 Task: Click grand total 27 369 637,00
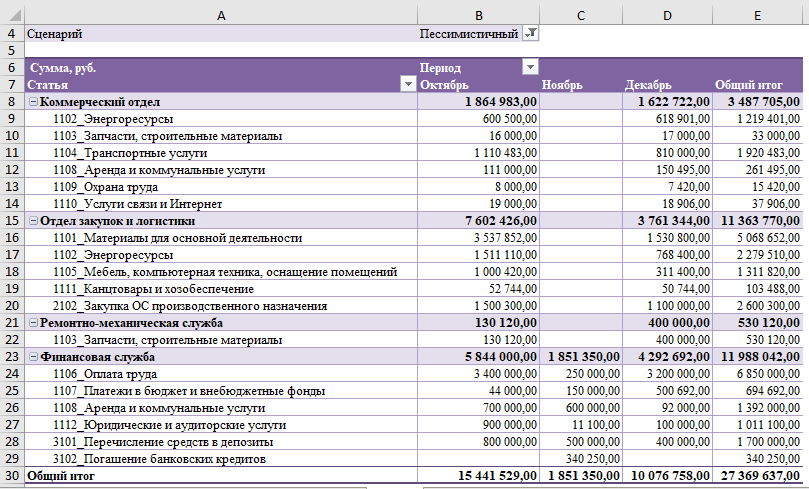[757, 476]
